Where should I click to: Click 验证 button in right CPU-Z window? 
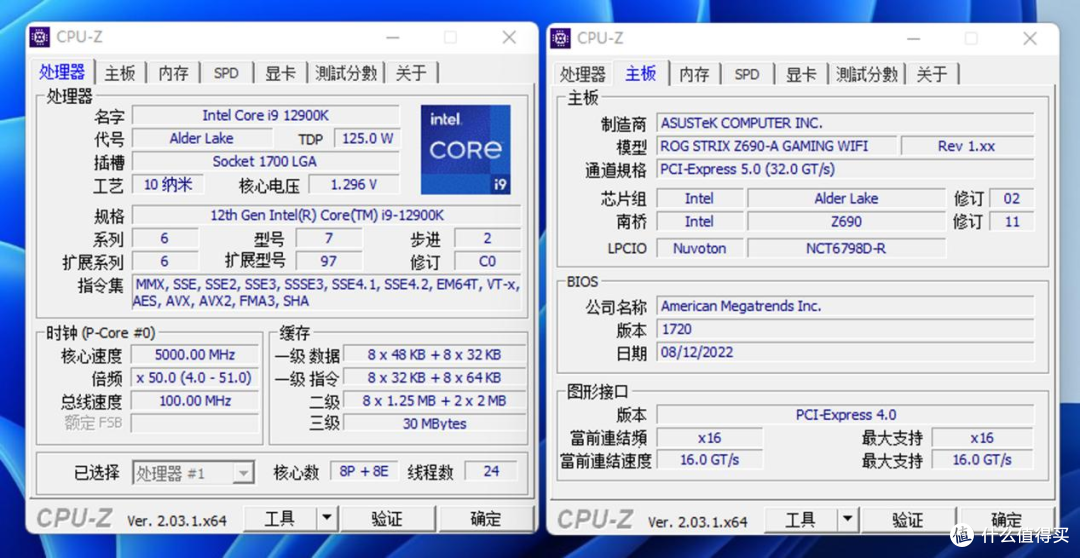point(908,519)
